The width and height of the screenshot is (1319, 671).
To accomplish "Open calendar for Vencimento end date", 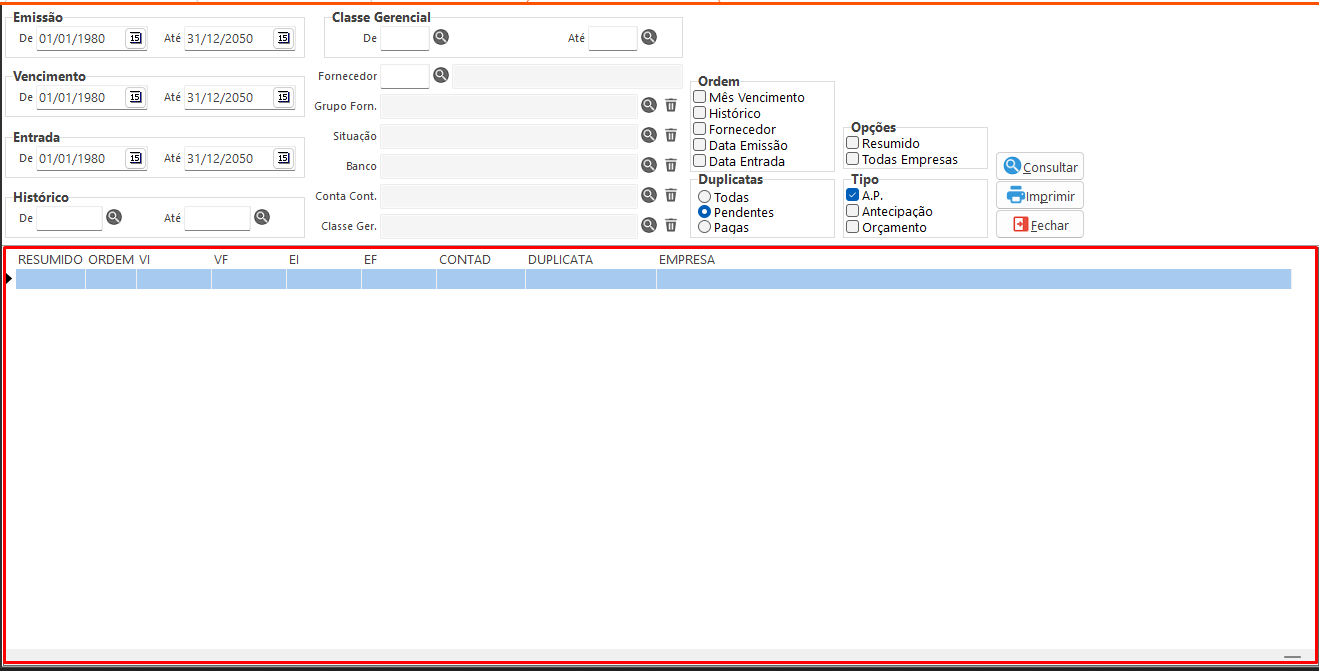I will pos(283,97).
